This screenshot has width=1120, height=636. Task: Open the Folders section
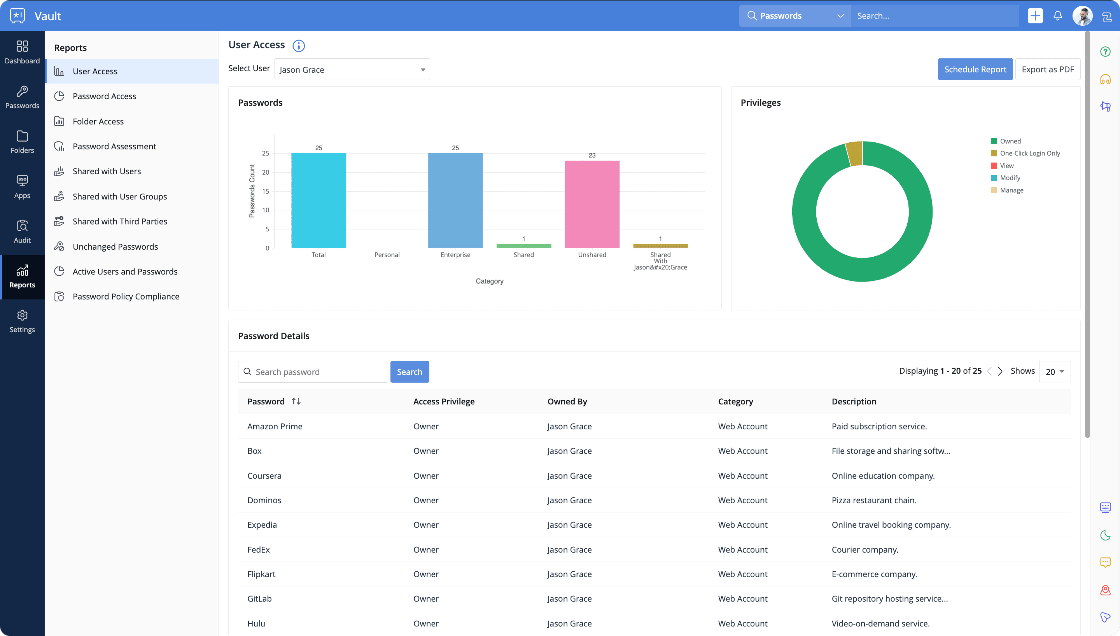(22, 140)
